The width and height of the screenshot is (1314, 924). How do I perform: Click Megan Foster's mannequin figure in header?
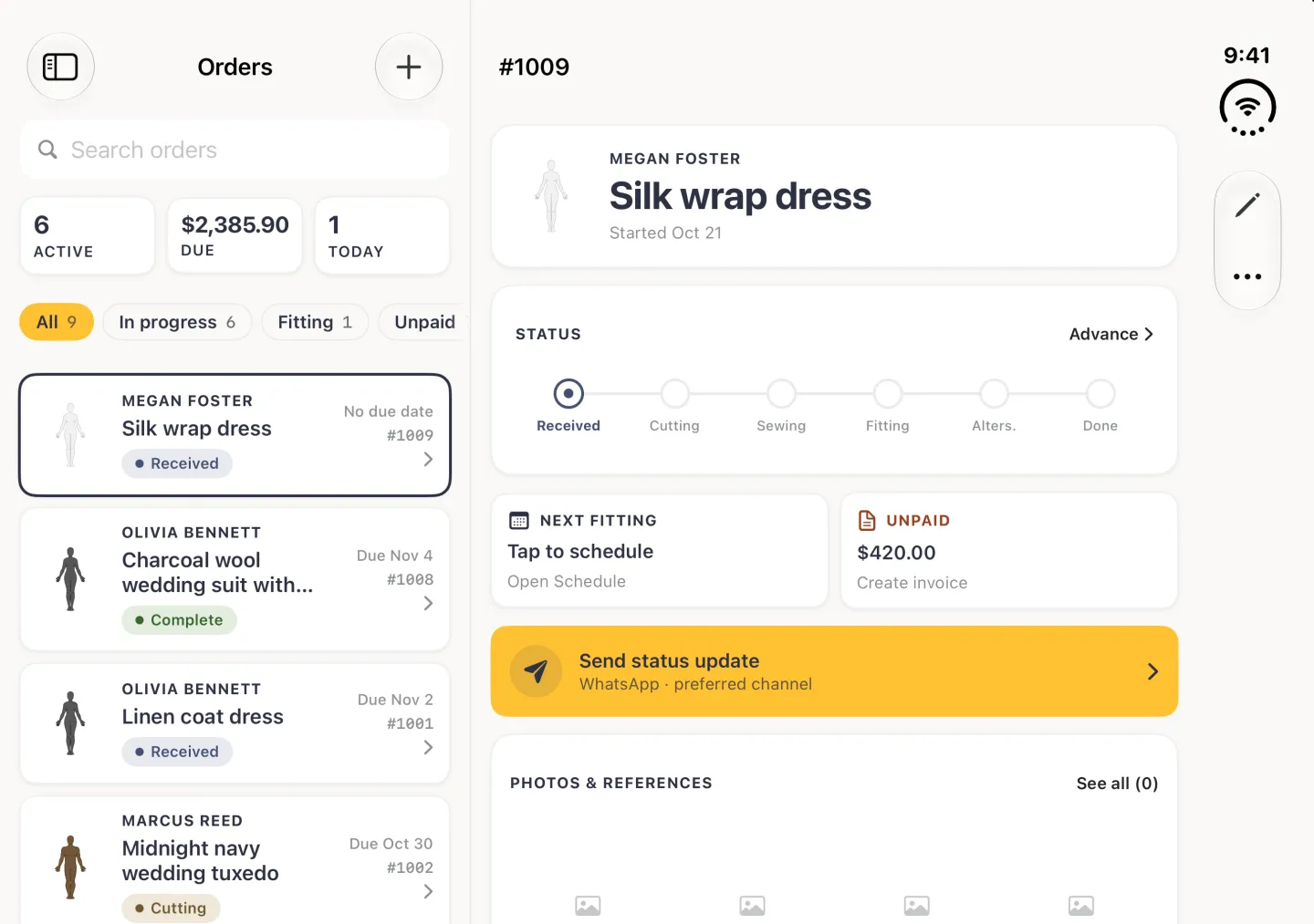point(551,196)
